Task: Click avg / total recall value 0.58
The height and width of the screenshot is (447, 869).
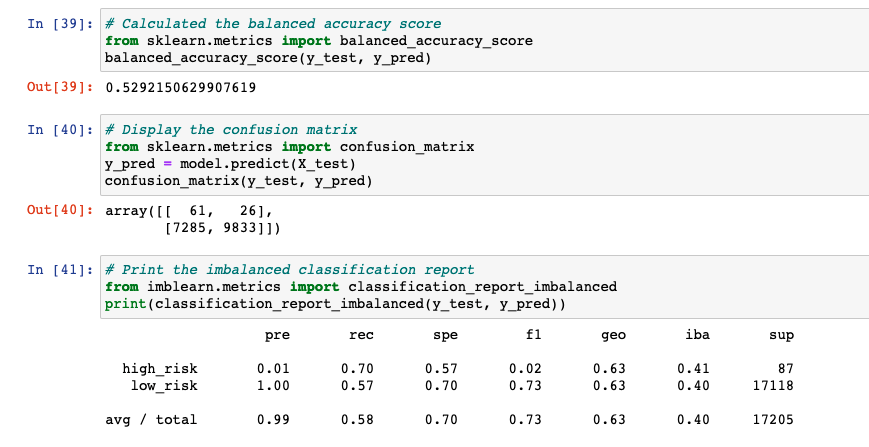Action: click(x=357, y=420)
